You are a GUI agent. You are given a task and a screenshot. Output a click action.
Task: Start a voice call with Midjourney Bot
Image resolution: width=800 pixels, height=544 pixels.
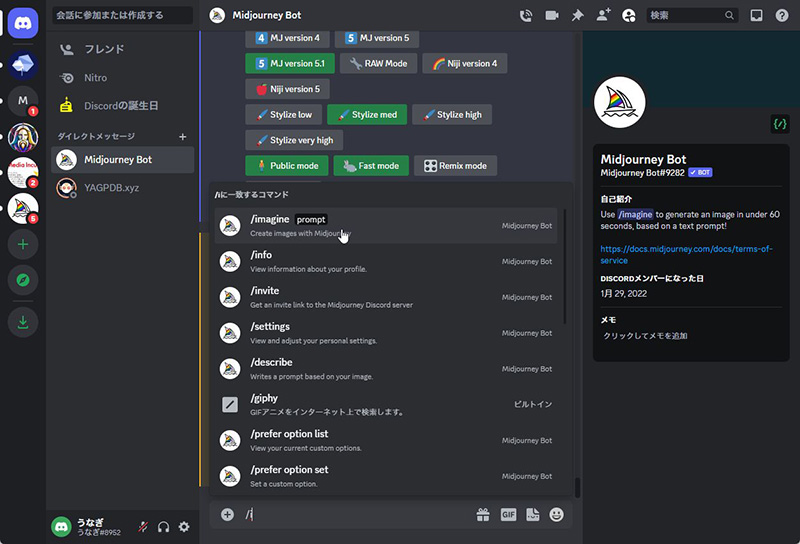tap(526, 15)
